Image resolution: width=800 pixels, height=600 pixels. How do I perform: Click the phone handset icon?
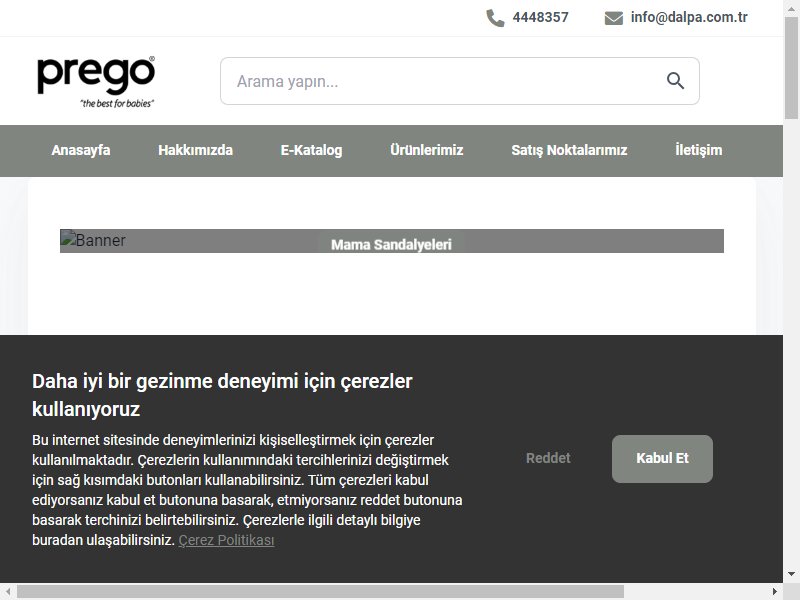tap(495, 18)
